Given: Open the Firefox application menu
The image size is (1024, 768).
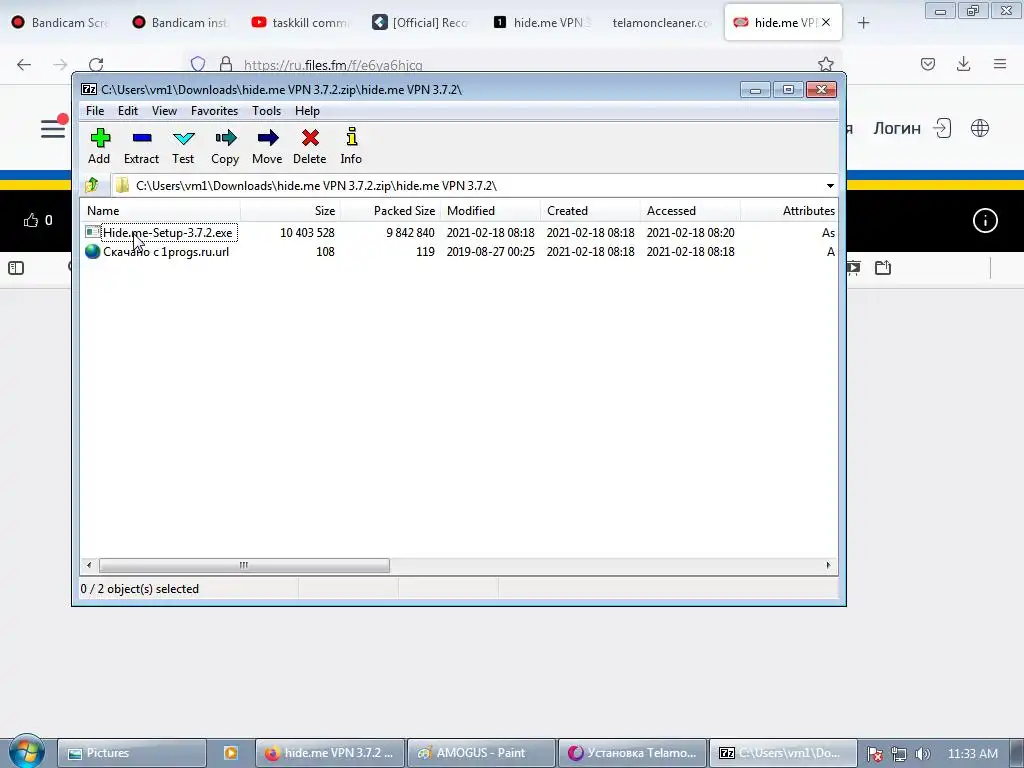Looking at the screenshot, I should coord(1000,64).
